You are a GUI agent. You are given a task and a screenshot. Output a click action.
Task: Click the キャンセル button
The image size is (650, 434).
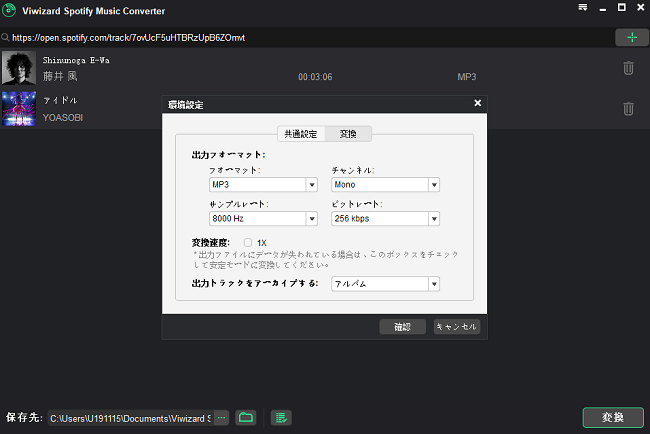coord(457,327)
